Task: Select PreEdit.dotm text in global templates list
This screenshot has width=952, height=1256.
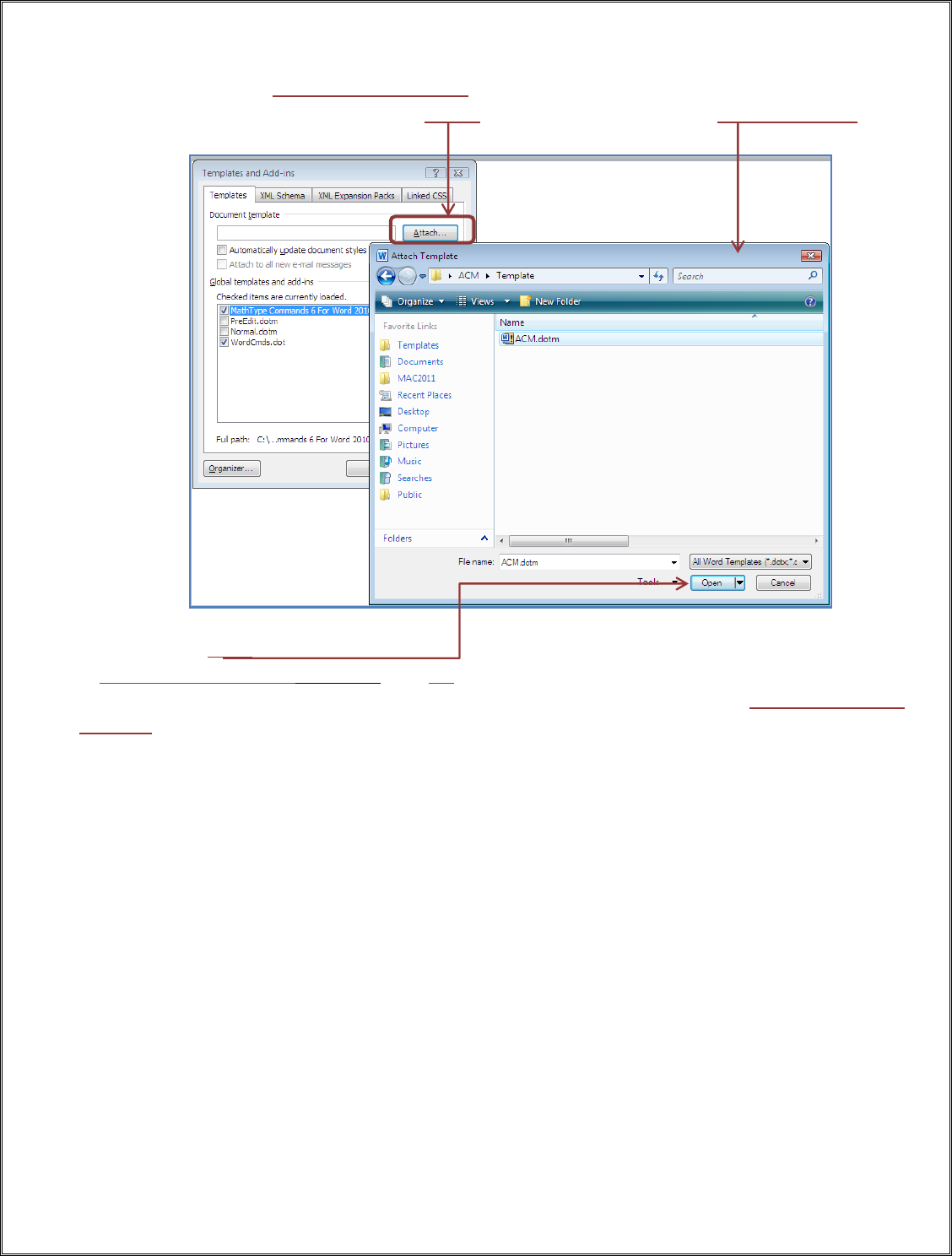Action: point(254,322)
